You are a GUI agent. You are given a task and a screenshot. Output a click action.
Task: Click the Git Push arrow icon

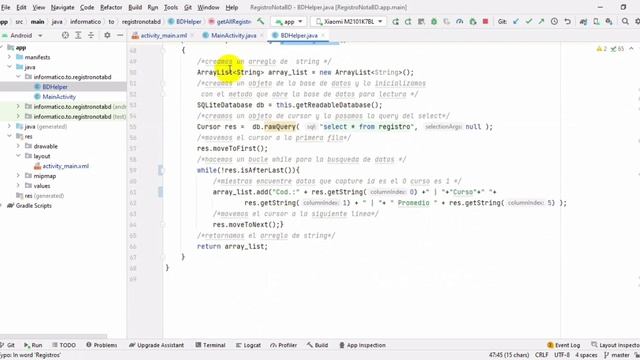pos(541,22)
